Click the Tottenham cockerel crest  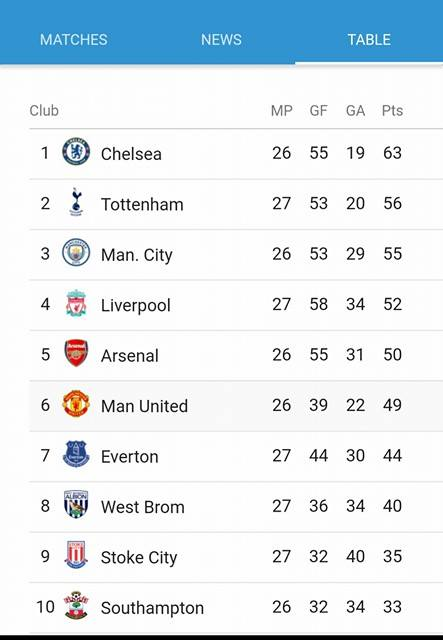(76, 202)
